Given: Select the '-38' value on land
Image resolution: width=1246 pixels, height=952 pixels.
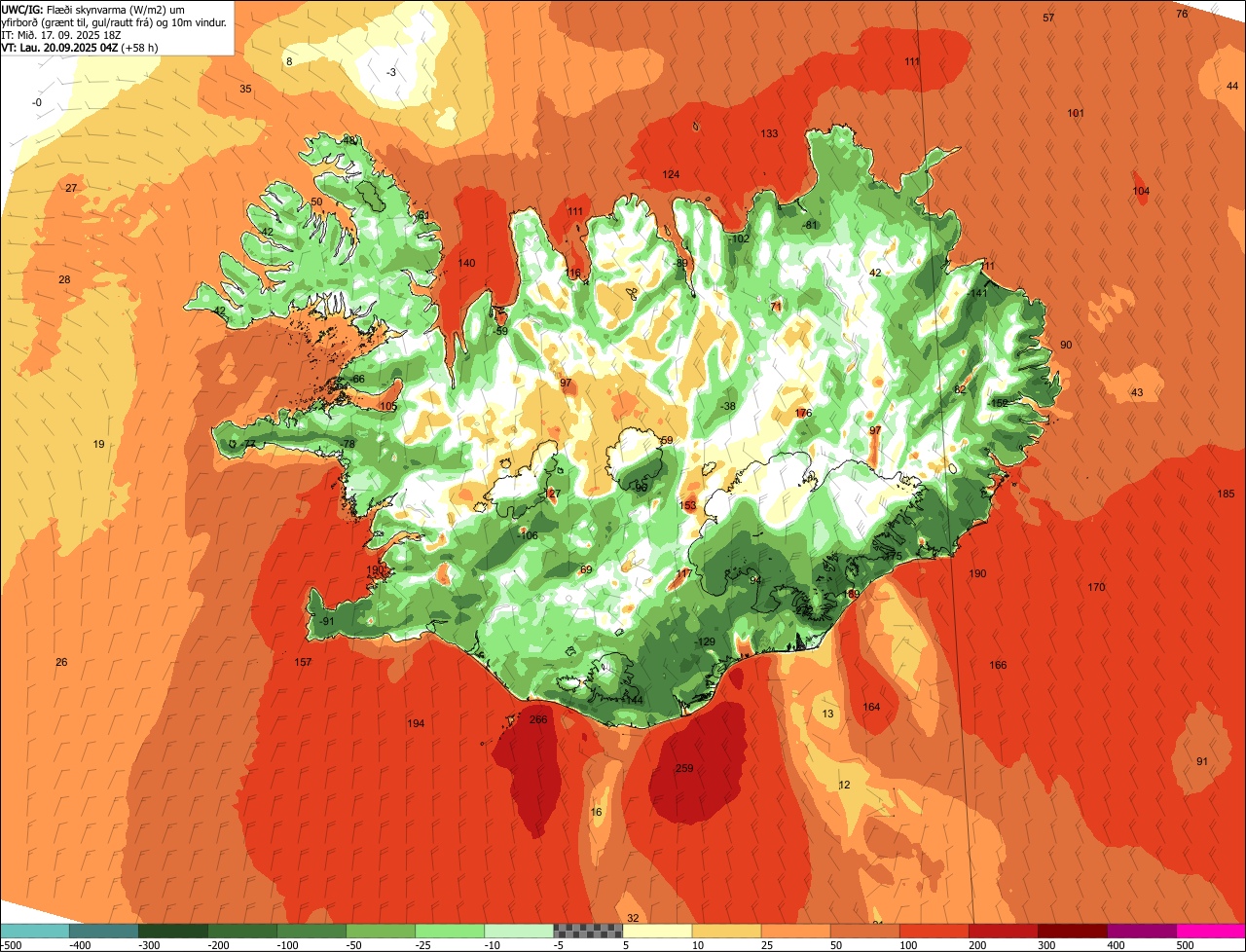Looking at the screenshot, I should pos(727,407).
